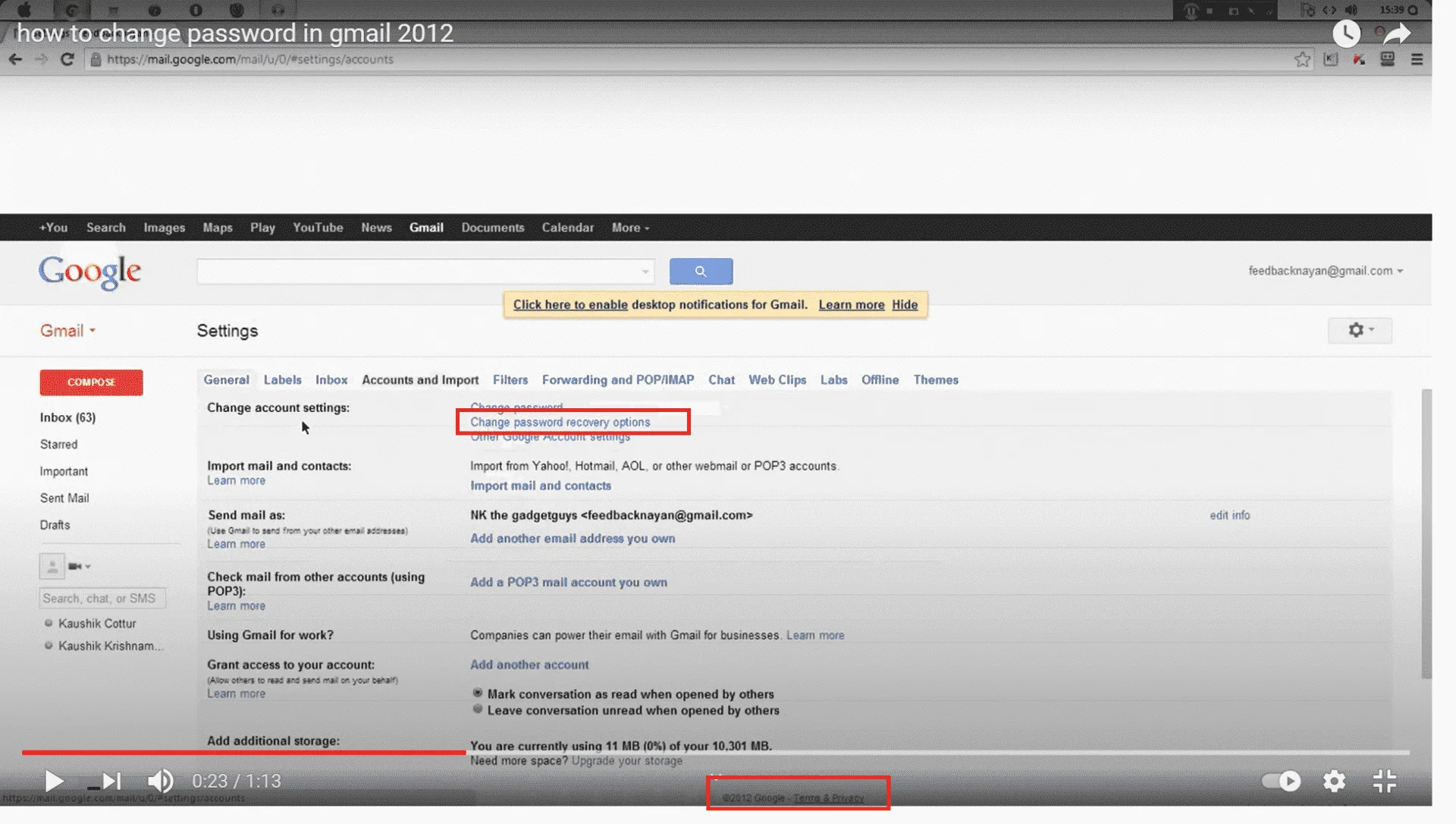Open the Chrome hamburger menu
The height and width of the screenshot is (824, 1456).
tap(1417, 59)
